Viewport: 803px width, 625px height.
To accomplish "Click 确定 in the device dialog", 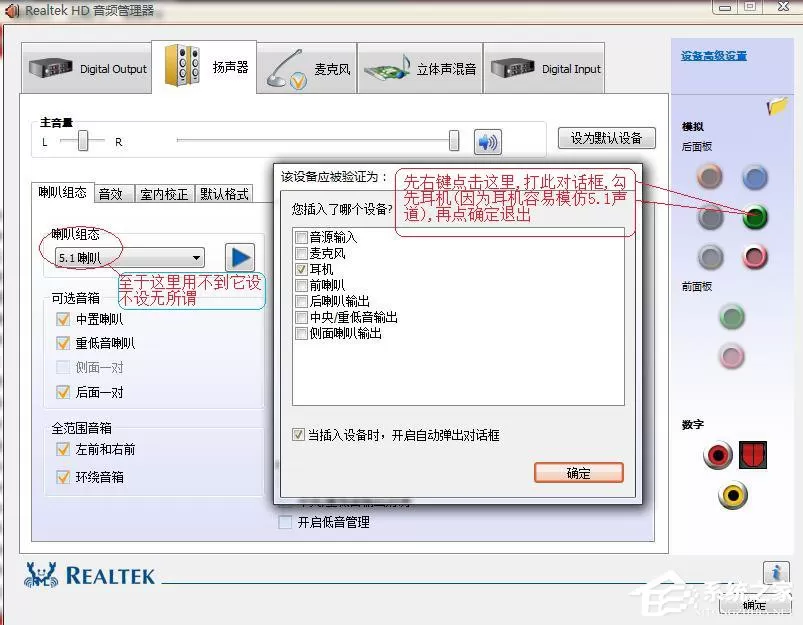I will tap(579, 472).
